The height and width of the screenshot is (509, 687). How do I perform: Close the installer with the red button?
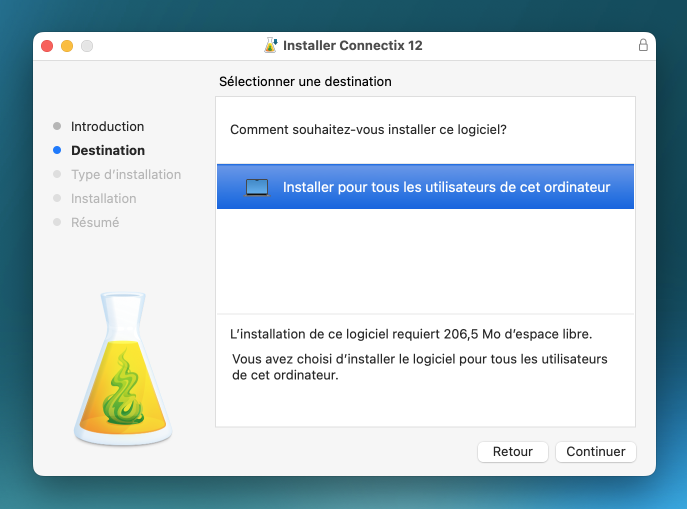tap(47, 46)
